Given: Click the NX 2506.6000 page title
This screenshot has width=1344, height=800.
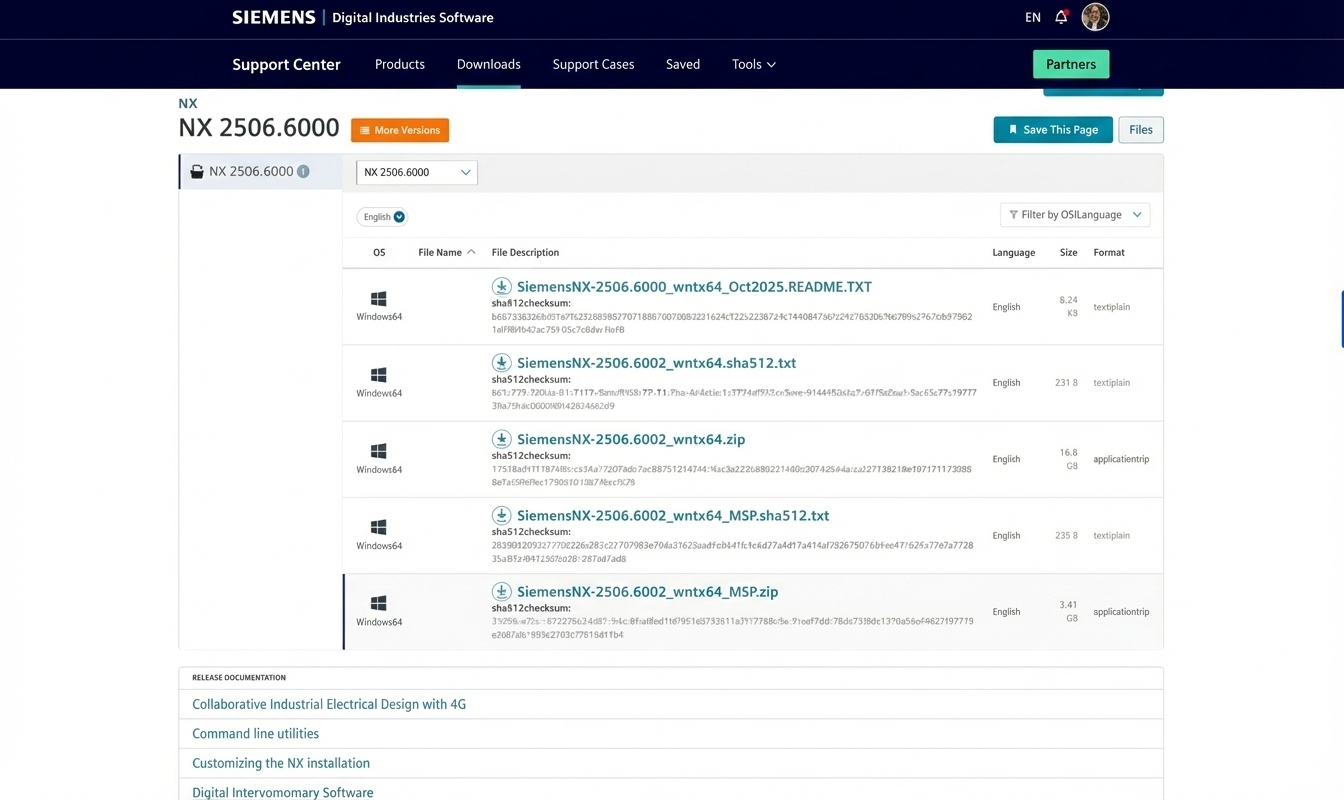Looking at the screenshot, I should (x=259, y=129).
